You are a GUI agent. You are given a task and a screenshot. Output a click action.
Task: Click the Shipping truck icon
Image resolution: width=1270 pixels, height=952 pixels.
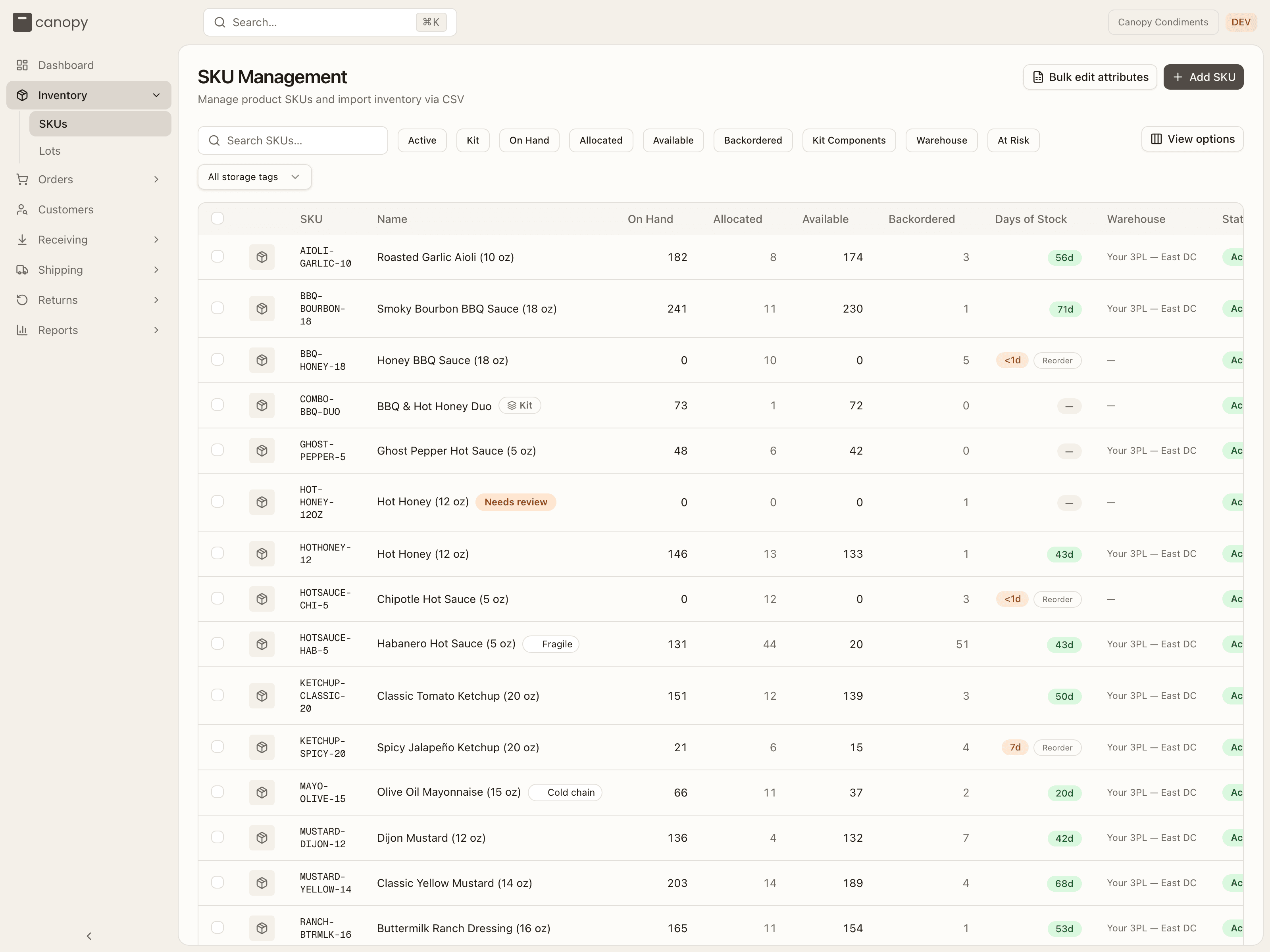click(22, 270)
